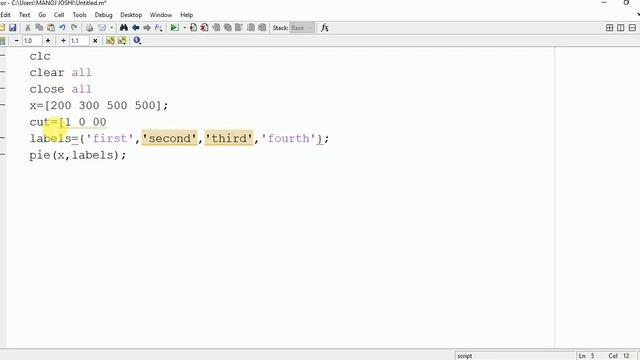Click the highlighted 'third' string
Viewport: 640px width, 360px height.
coord(229,138)
